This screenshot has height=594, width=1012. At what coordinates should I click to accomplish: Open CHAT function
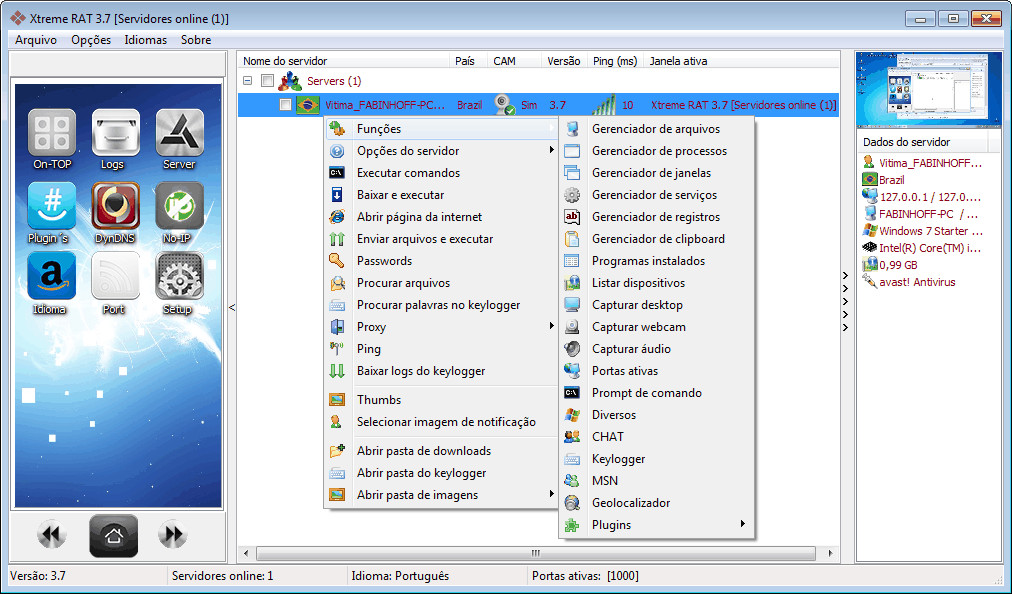(656, 436)
